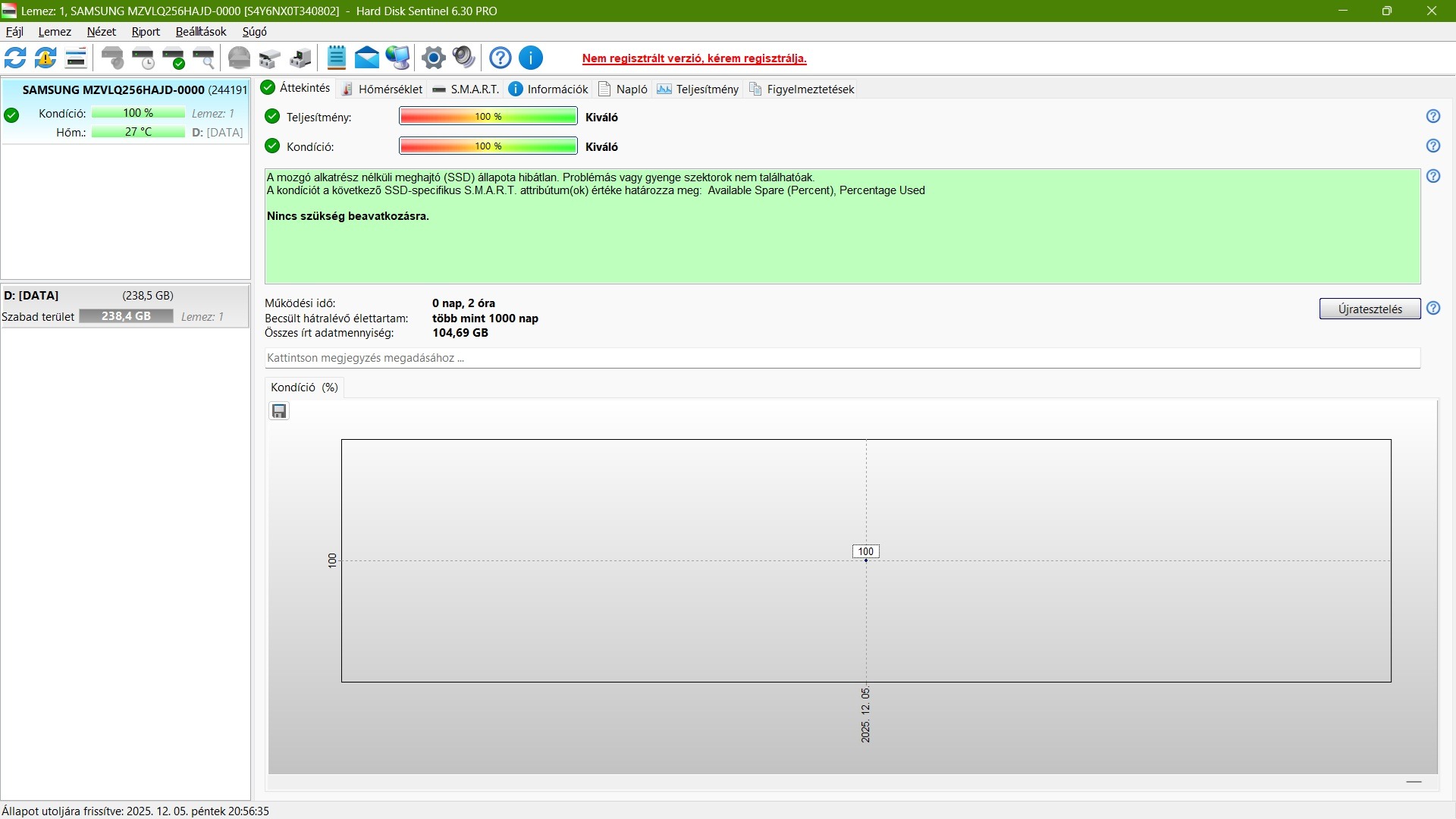Click the globe and monitor network icon
This screenshot has height=819, width=1456.
coord(397,58)
